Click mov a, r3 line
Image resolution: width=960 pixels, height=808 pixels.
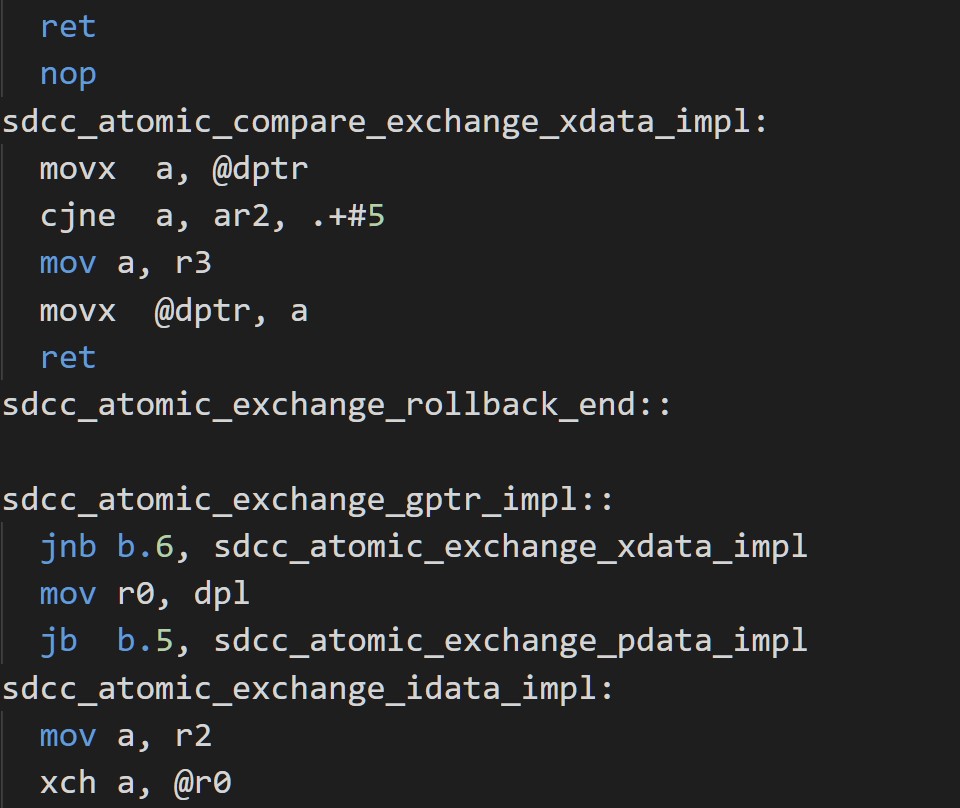click(126, 264)
